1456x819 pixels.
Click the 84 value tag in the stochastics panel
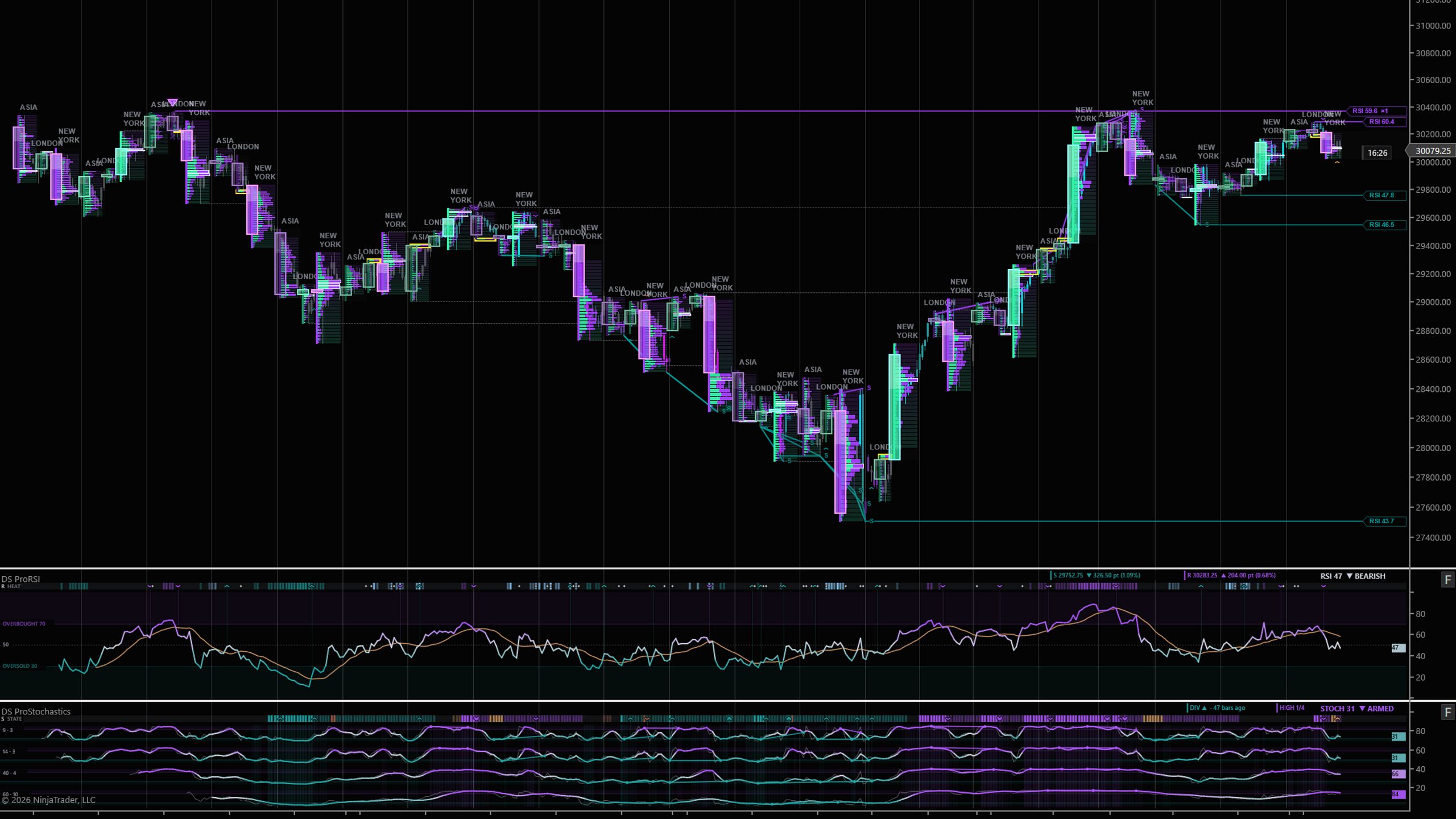coord(1398,795)
